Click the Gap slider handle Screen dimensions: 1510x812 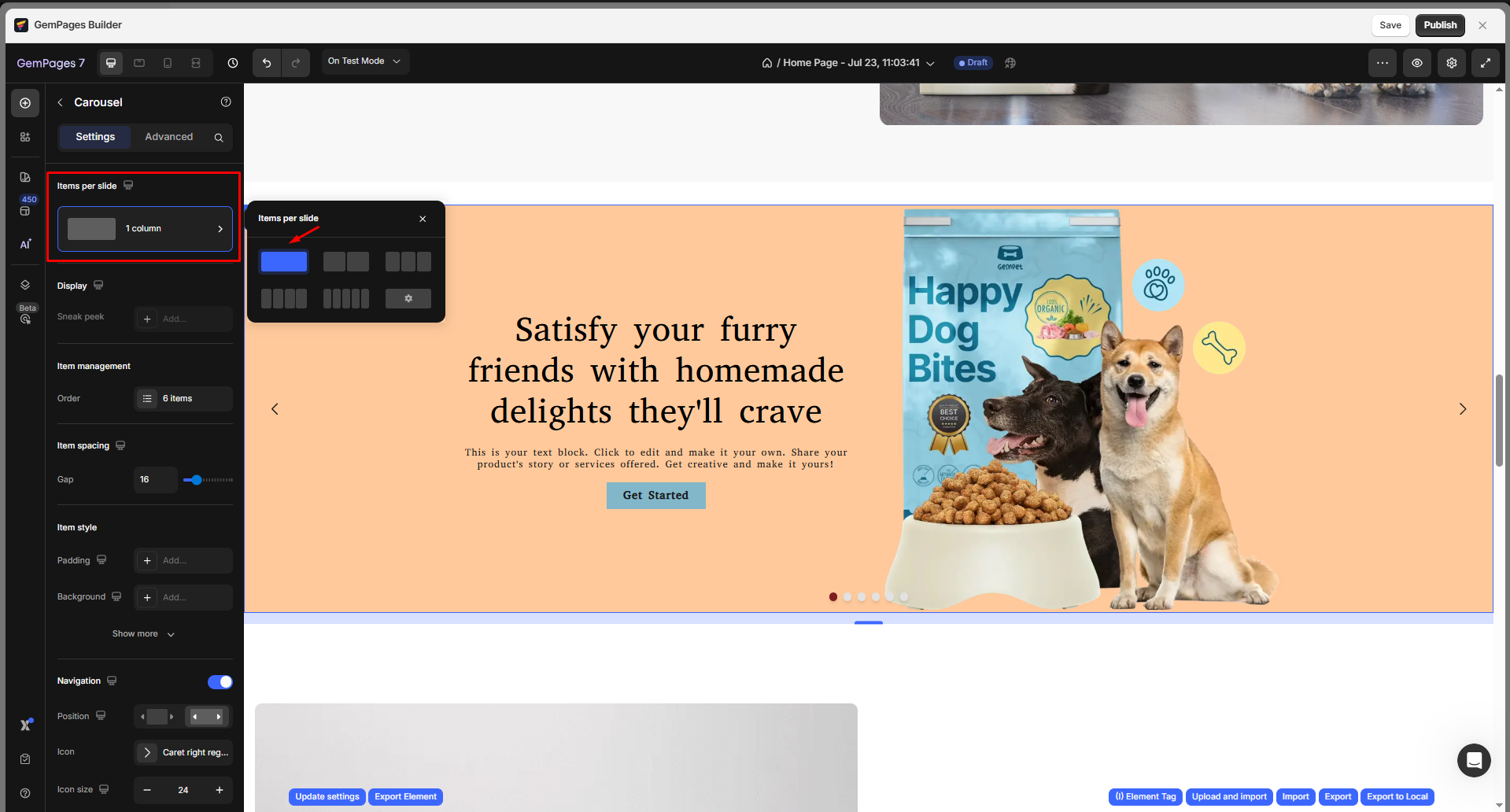tap(197, 480)
